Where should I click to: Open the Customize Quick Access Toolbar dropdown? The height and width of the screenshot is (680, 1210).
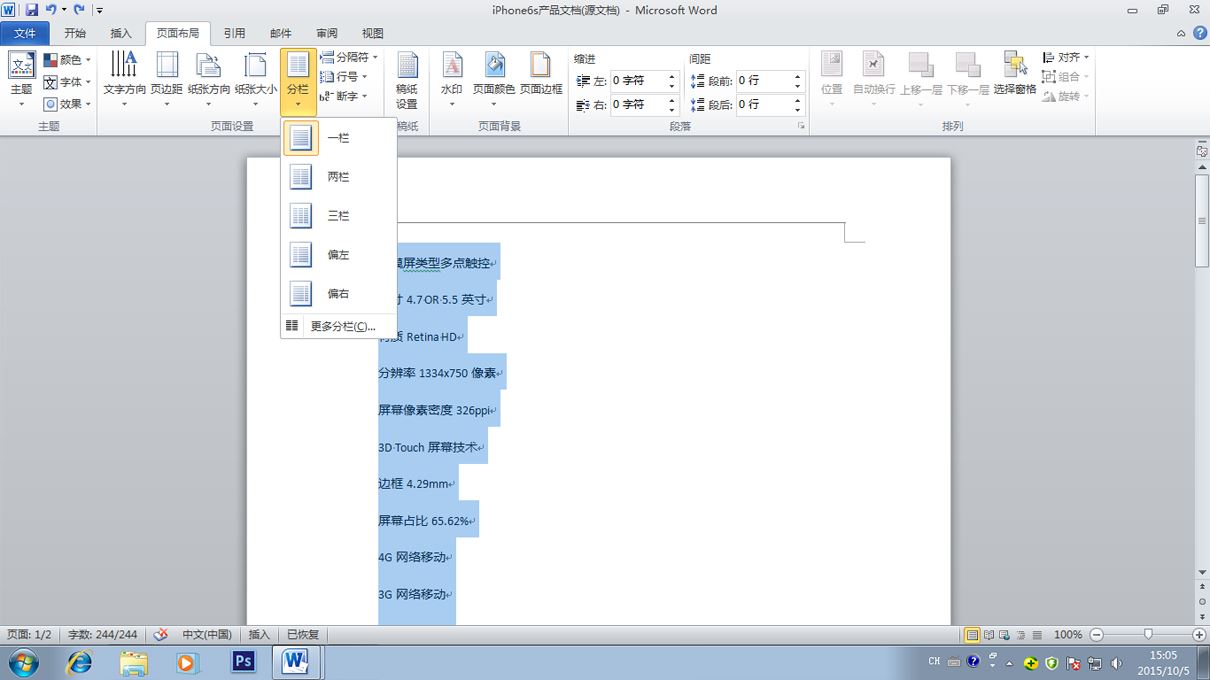[100, 10]
